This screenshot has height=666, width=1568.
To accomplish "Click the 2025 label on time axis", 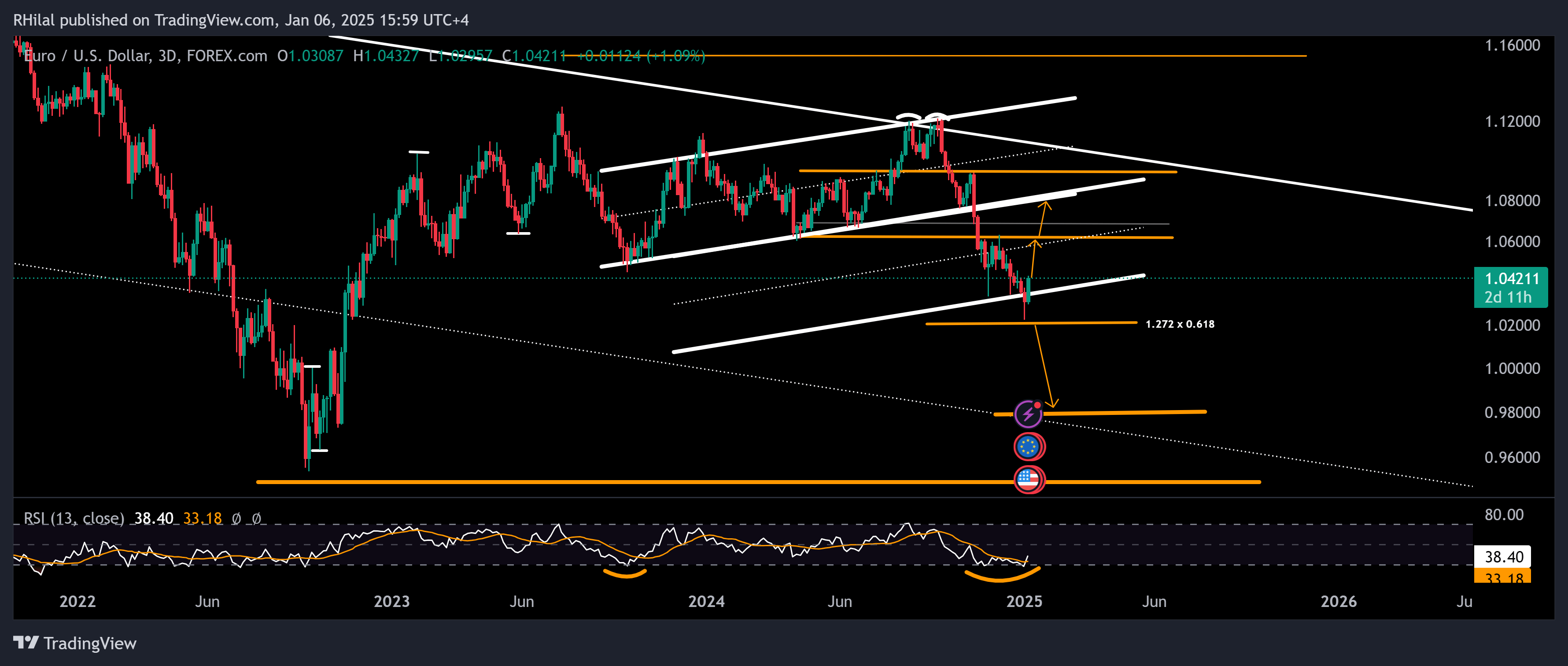I will pyautogui.click(x=1024, y=601).
